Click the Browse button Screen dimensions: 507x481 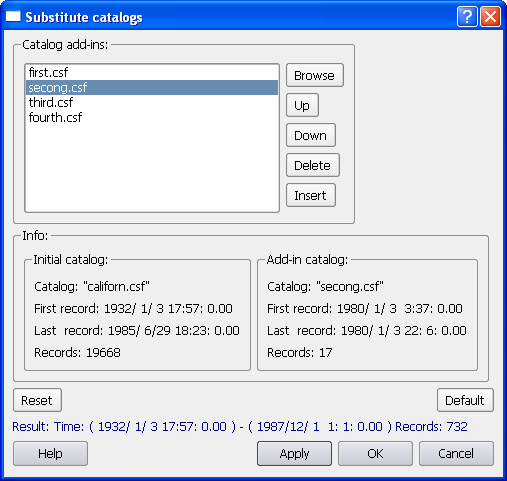315,75
